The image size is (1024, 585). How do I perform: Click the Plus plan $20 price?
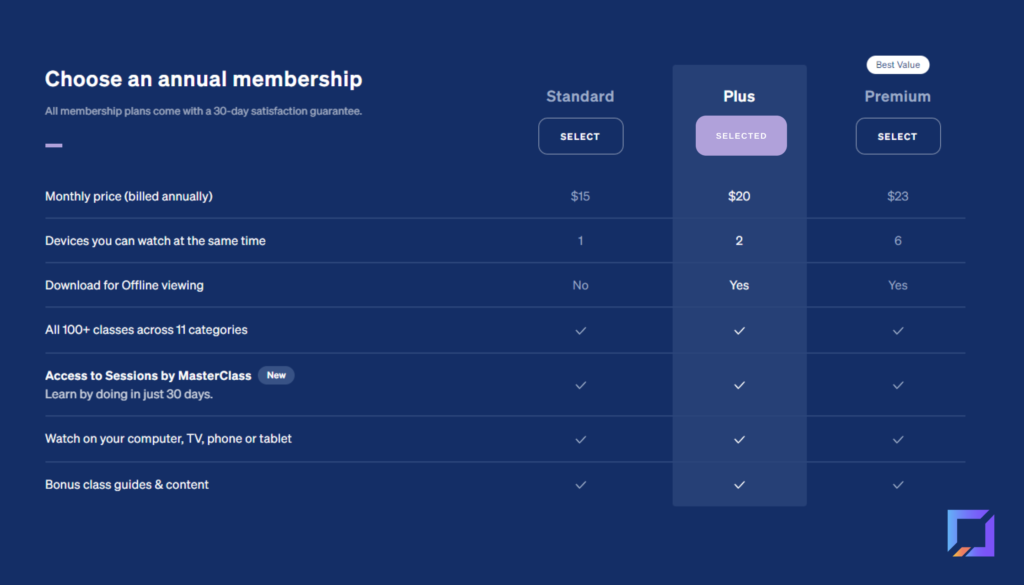[x=739, y=196]
